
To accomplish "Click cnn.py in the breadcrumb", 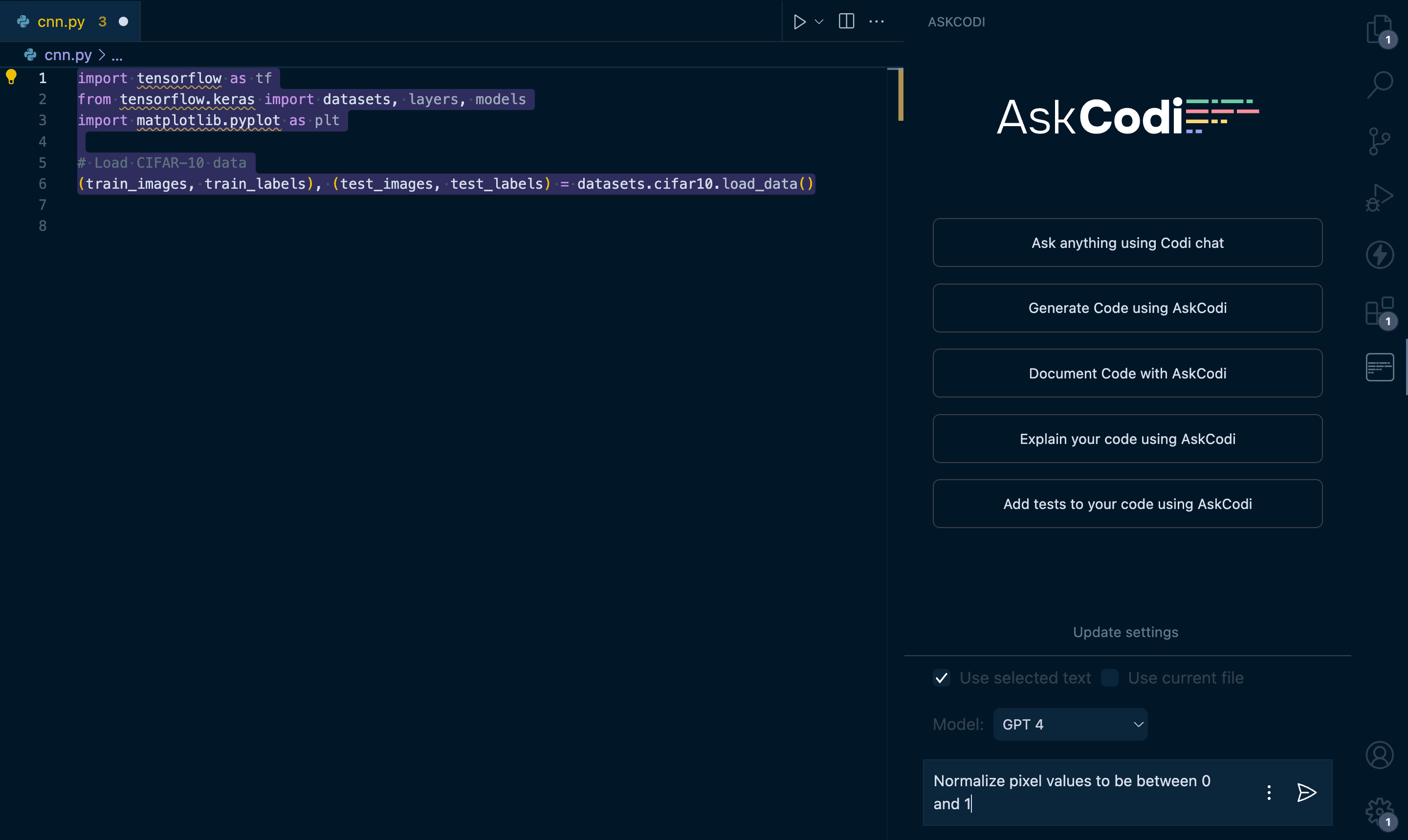I will point(68,55).
